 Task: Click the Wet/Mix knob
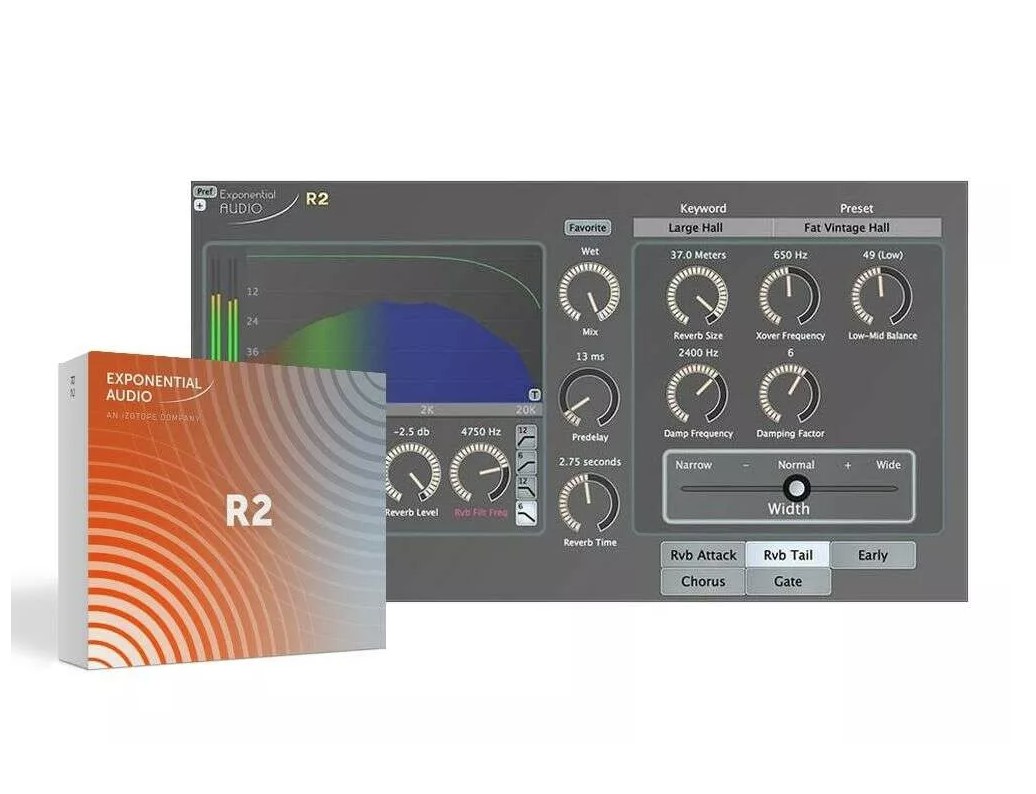pos(589,292)
